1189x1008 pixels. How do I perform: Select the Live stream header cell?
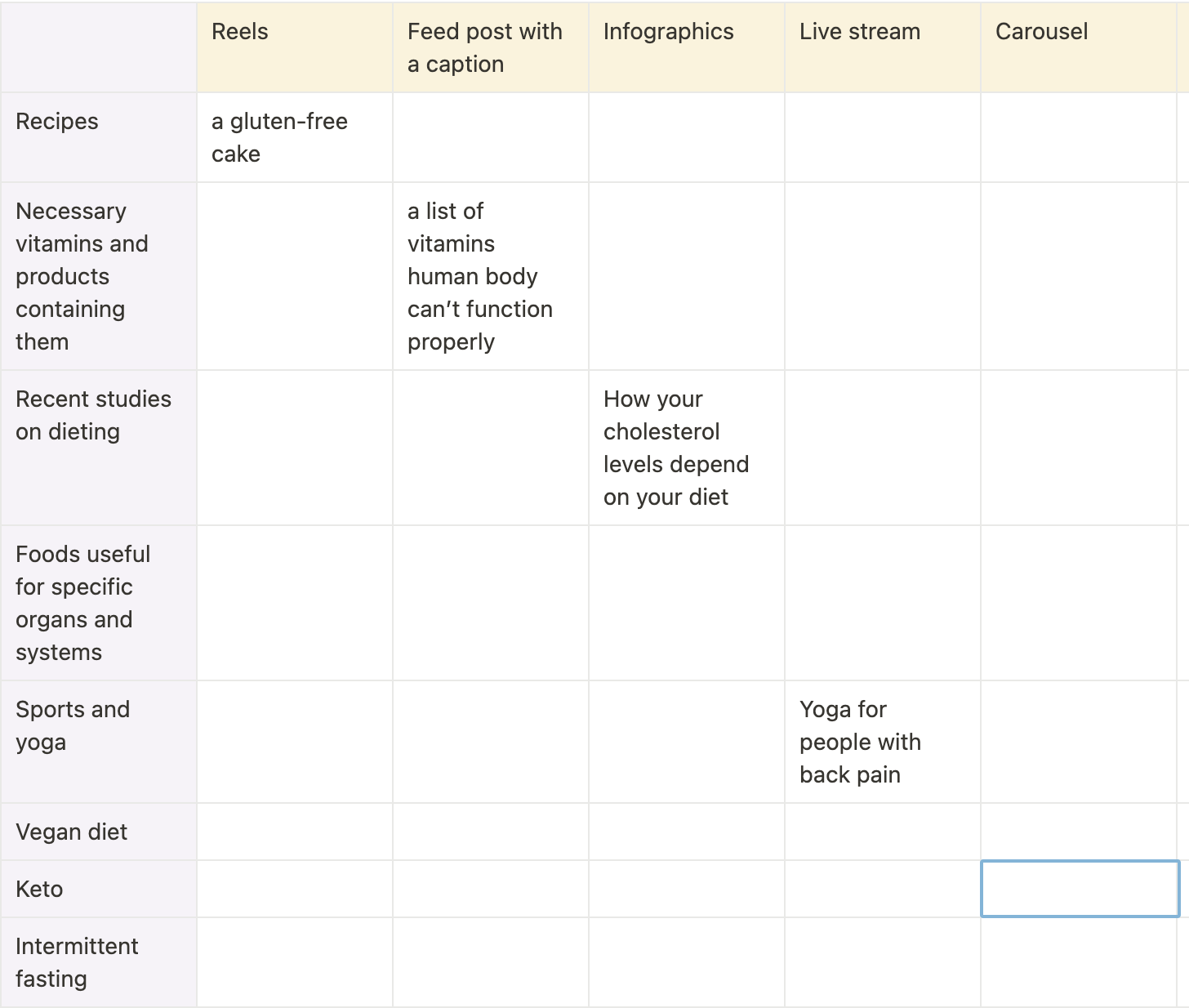(x=882, y=47)
